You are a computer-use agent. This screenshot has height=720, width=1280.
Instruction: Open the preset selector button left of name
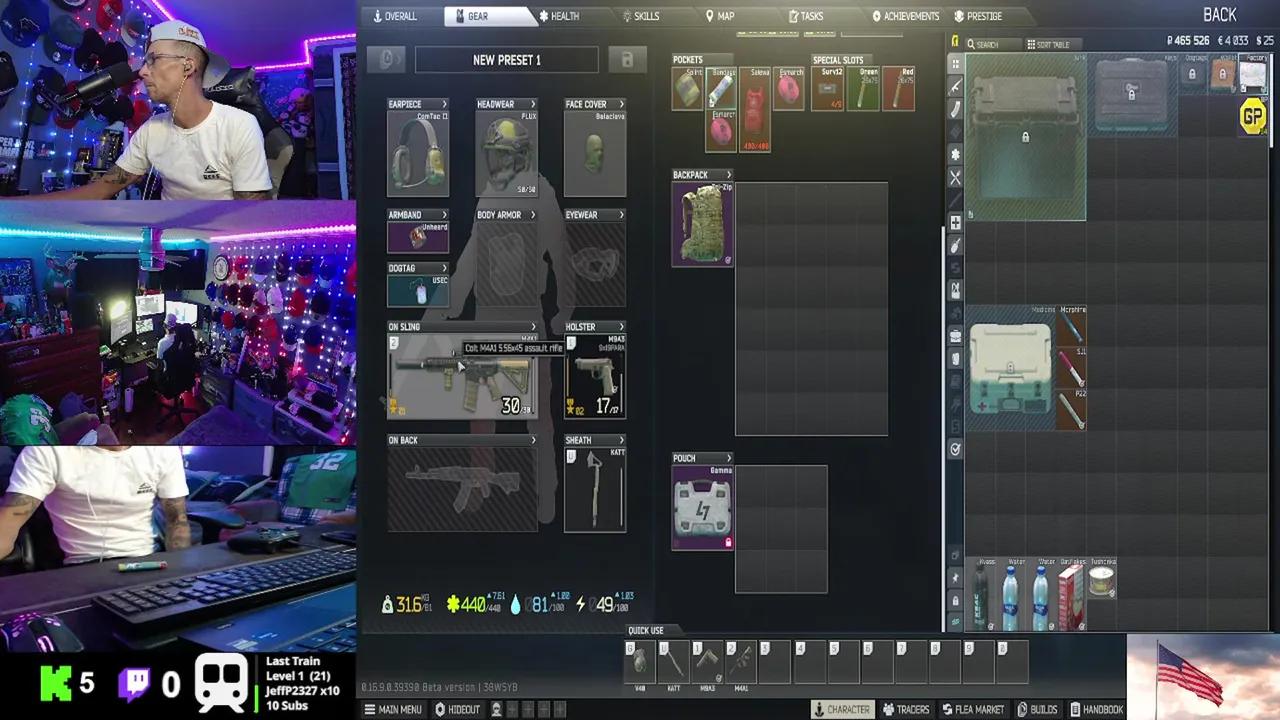[x=387, y=60]
